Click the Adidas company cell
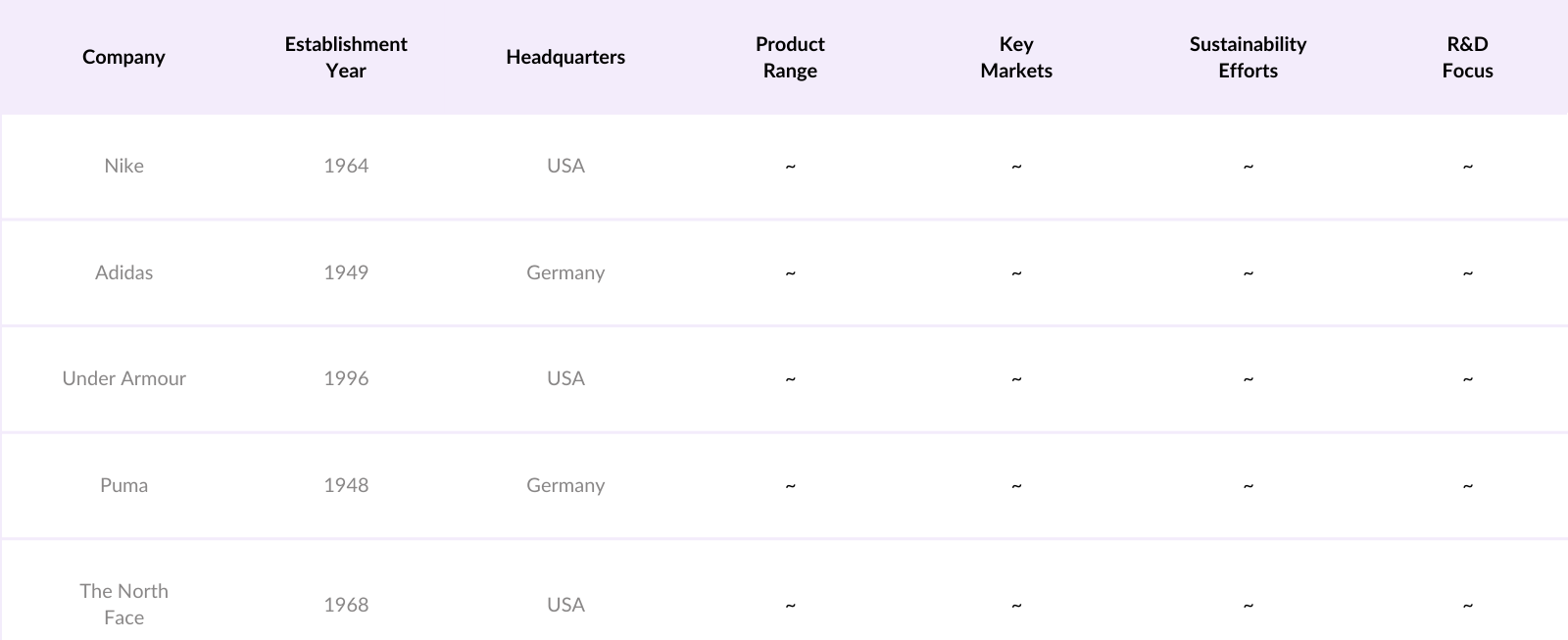This screenshot has height=640, width=1568. 123,272
